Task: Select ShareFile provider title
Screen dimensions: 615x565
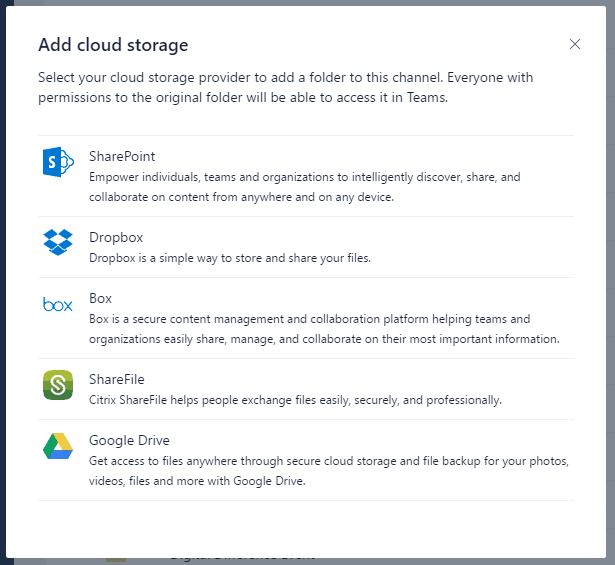Action: (x=117, y=379)
